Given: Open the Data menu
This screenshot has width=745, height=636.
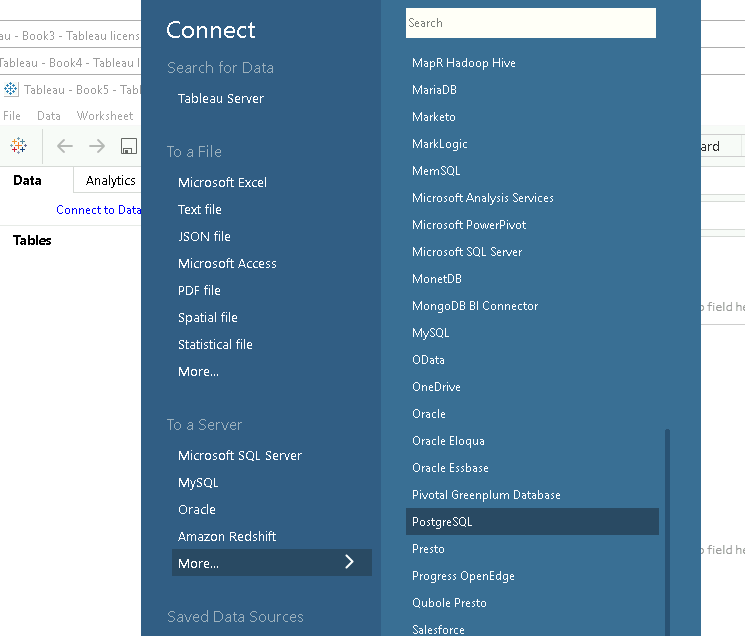Looking at the screenshot, I should click(x=49, y=116).
